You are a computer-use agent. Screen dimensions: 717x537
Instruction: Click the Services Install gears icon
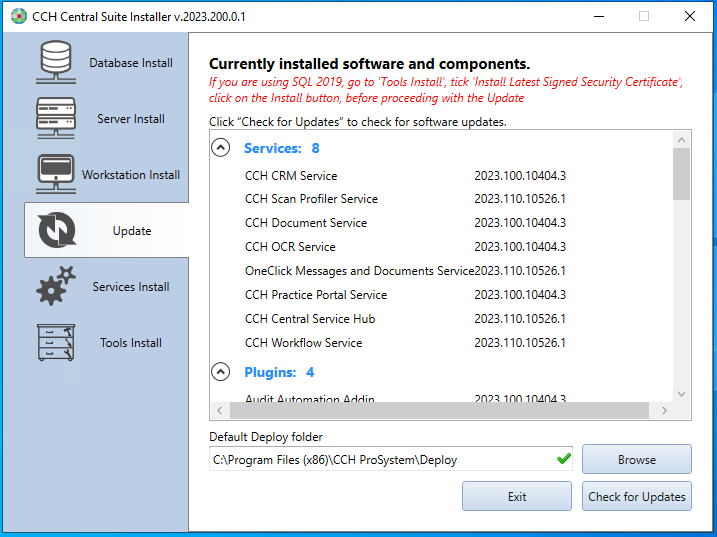(x=57, y=286)
